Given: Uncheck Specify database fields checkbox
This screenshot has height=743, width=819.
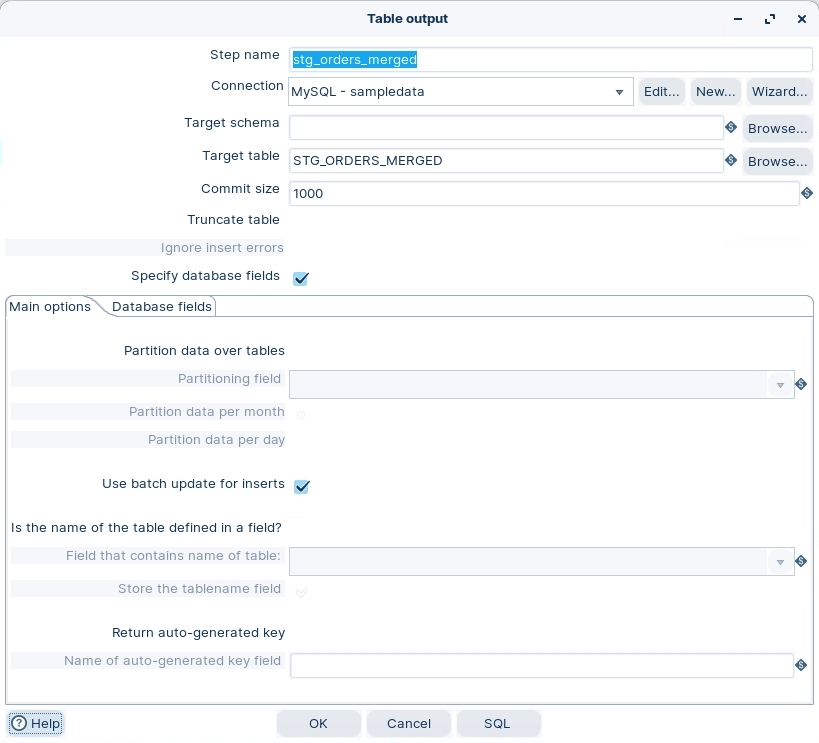Looking at the screenshot, I should [301, 278].
